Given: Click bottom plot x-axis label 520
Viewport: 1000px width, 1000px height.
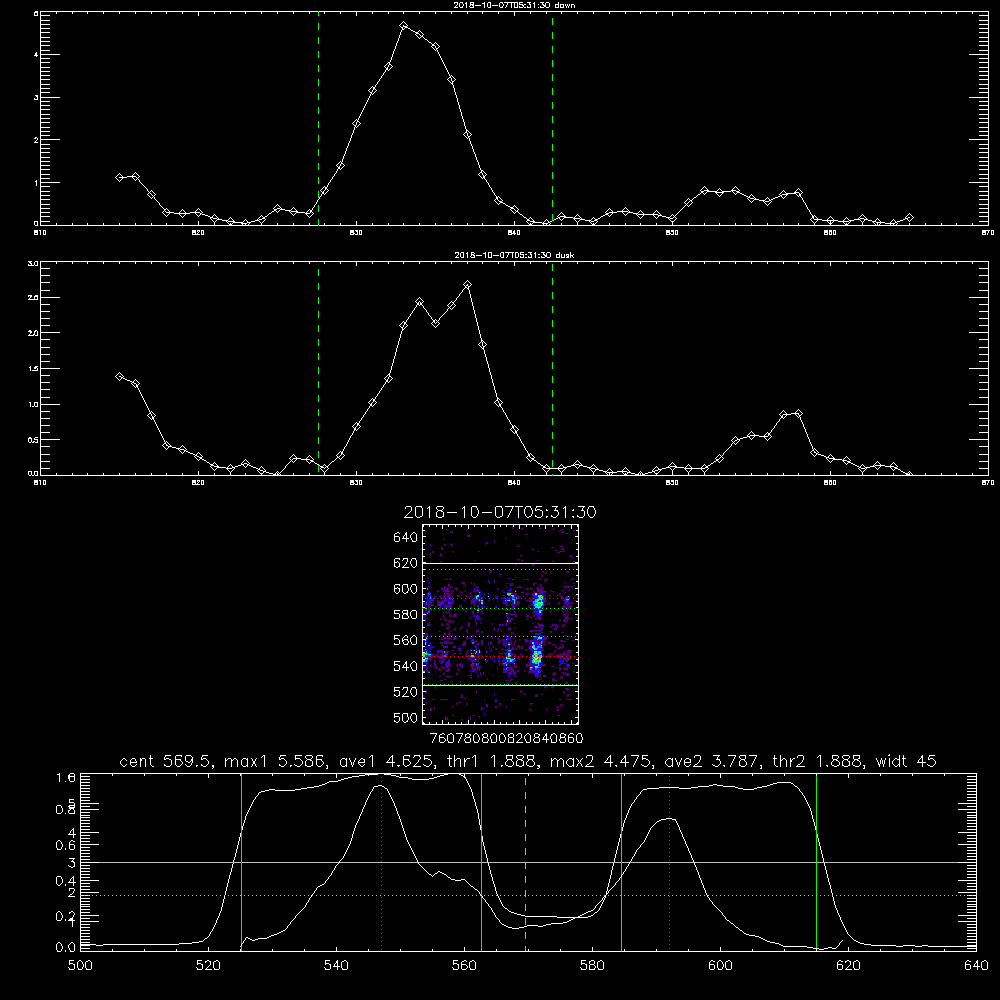Looking at the screenshot, I should [x=209, y=966].
